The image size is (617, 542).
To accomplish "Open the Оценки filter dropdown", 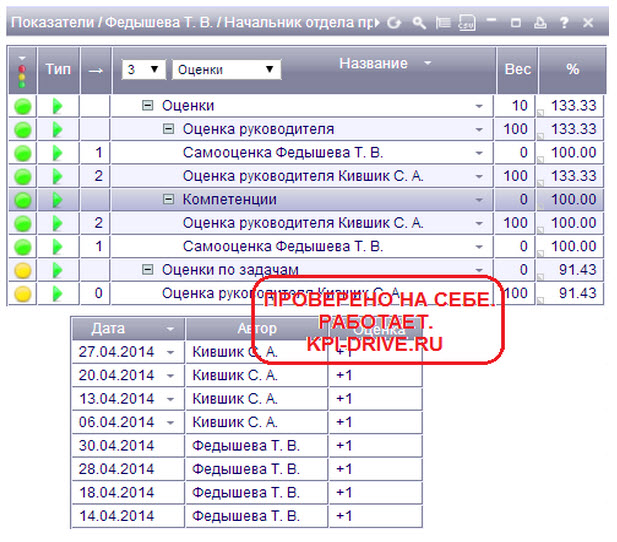I will pyautogui.click(x=226, y=70).
